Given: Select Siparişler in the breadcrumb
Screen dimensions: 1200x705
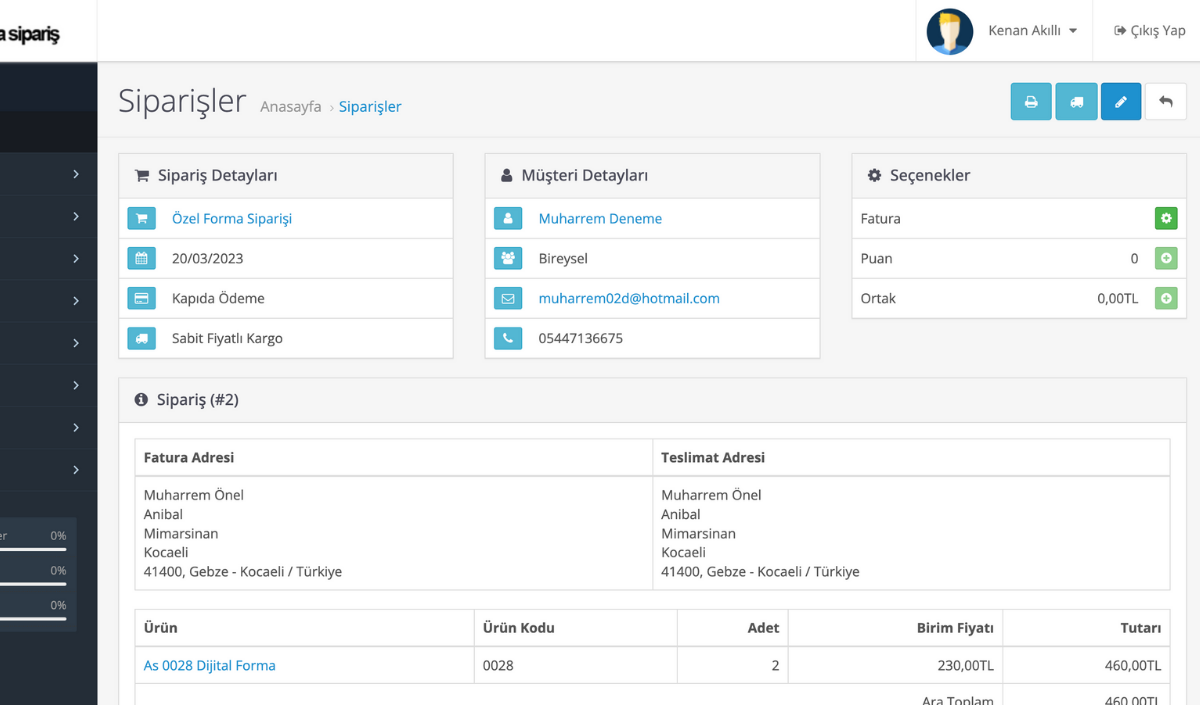Looking at the screenshot, I should point(370,107).
